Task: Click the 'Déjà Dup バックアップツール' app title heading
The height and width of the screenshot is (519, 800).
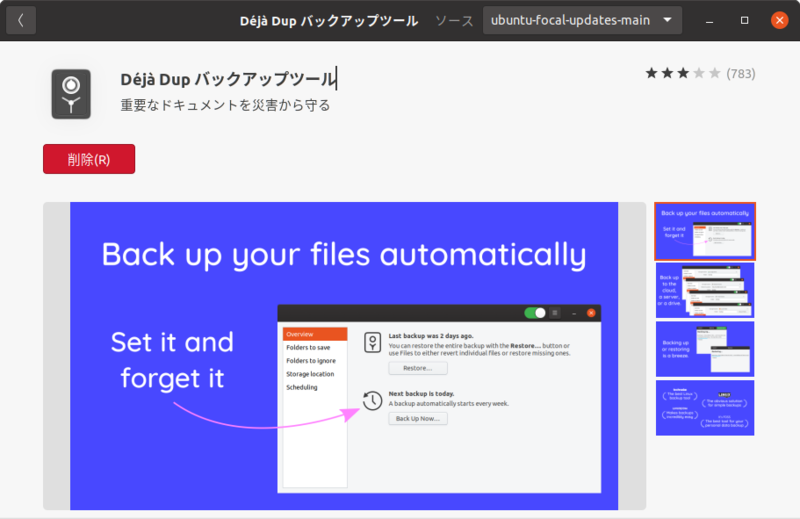Action: (x=228, y=79)
